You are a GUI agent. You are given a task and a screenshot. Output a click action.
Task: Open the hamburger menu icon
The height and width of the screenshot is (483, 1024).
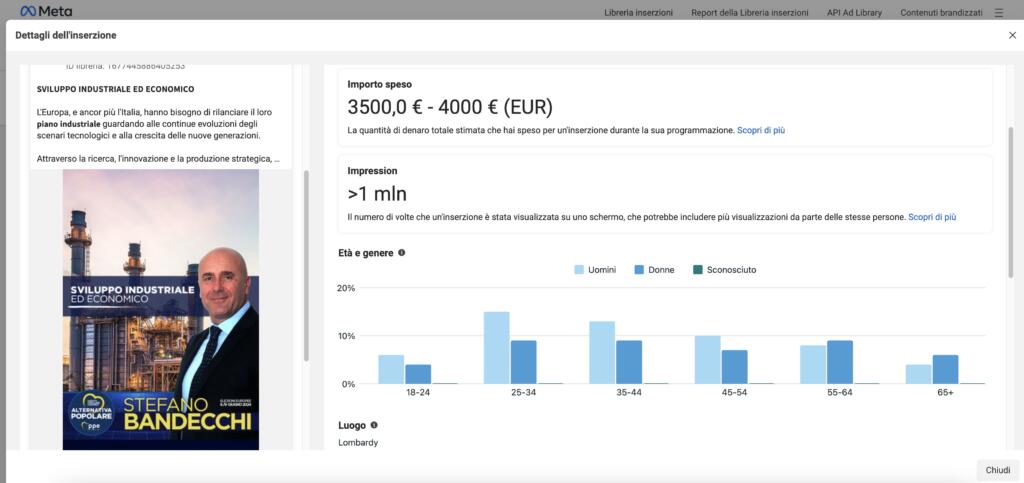coord(999,13)
